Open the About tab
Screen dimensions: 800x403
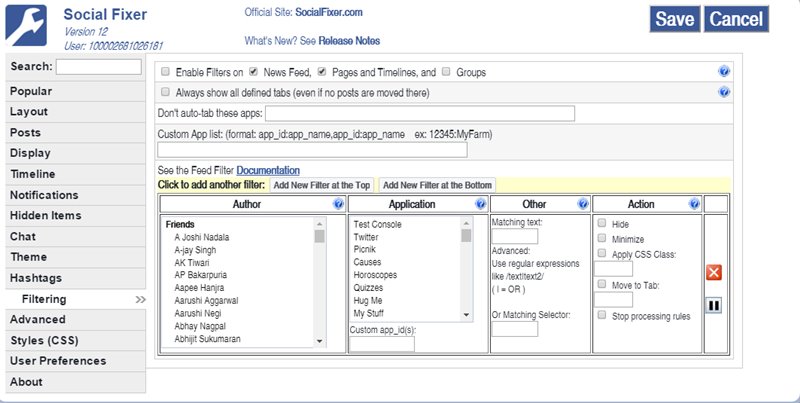[75, 382]
